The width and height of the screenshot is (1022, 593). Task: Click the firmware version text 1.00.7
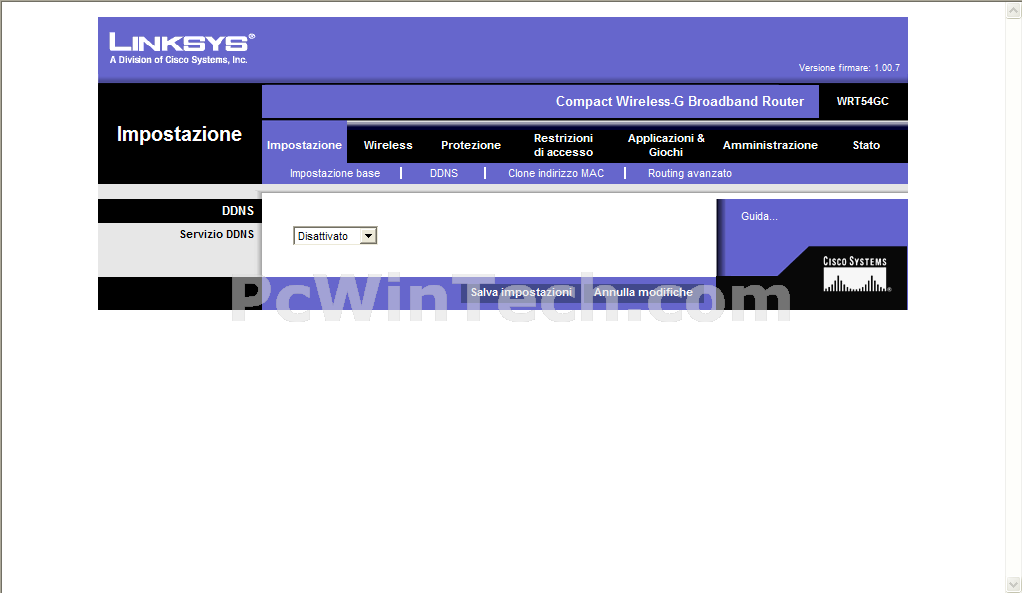click(x=849, y=68)
